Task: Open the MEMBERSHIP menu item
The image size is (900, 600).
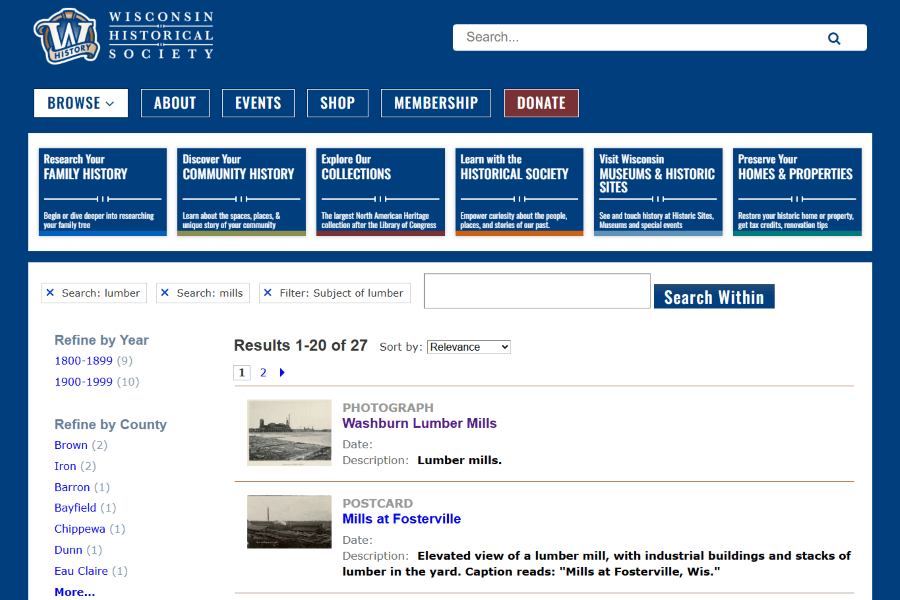Action: pos(436,103)
